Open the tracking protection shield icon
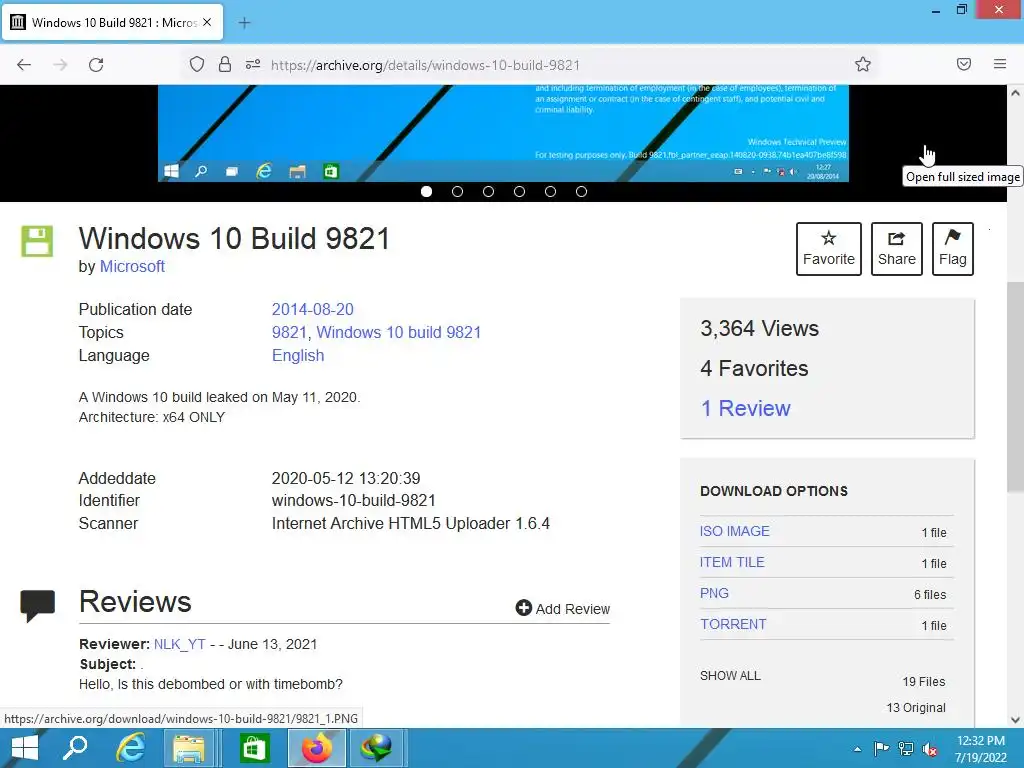The width and height of the screenshot is (1024, 768). (197, 65)
